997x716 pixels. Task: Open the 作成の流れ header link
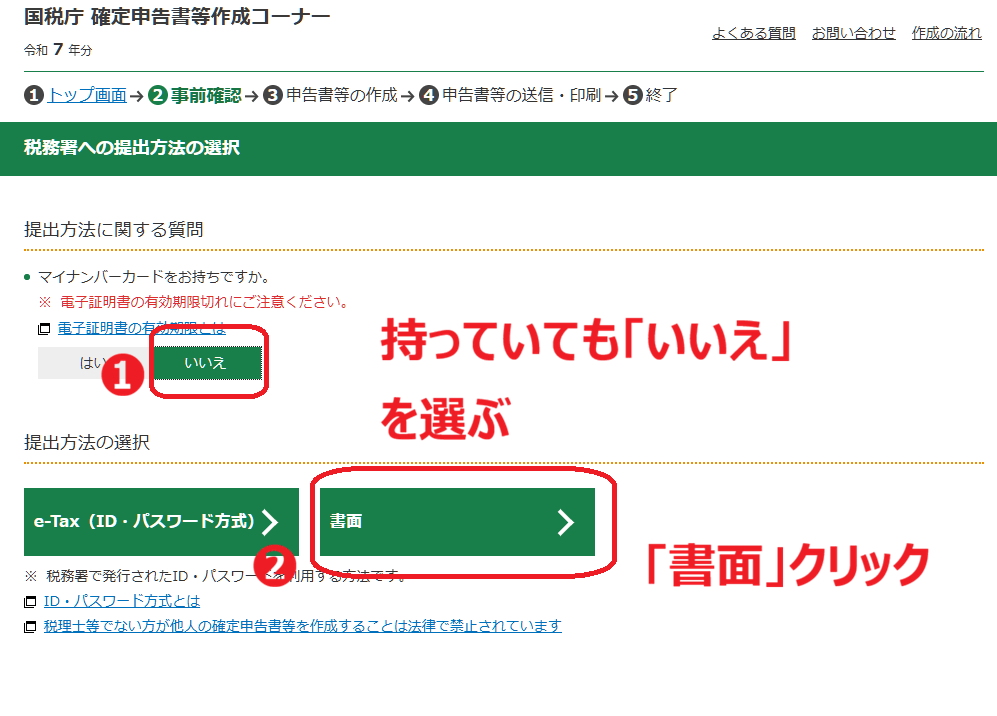pyautogui.click(x=946, y=33)
